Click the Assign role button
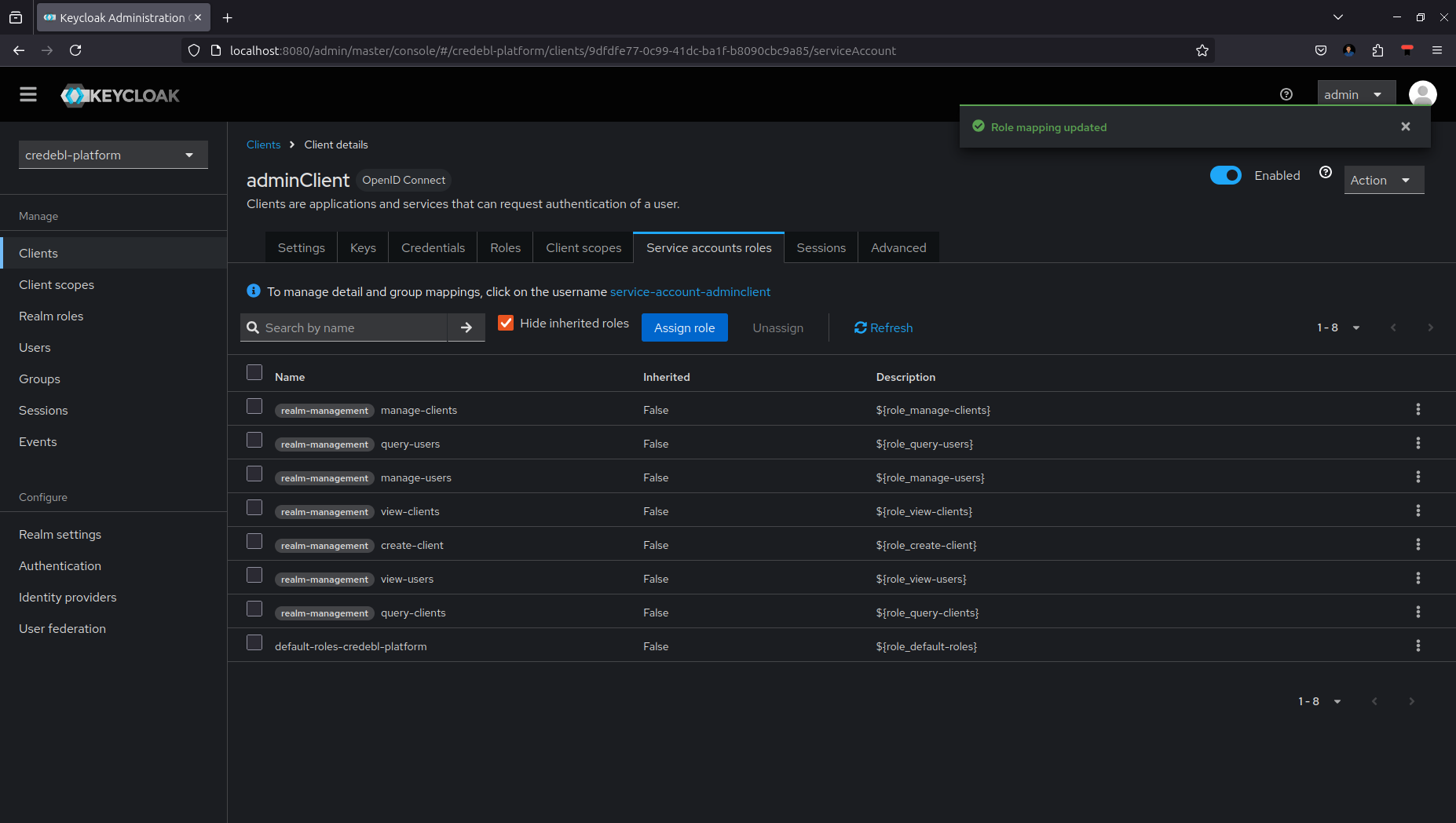The height and width of the screenshot is (823, 1456). tap(684, 327)
